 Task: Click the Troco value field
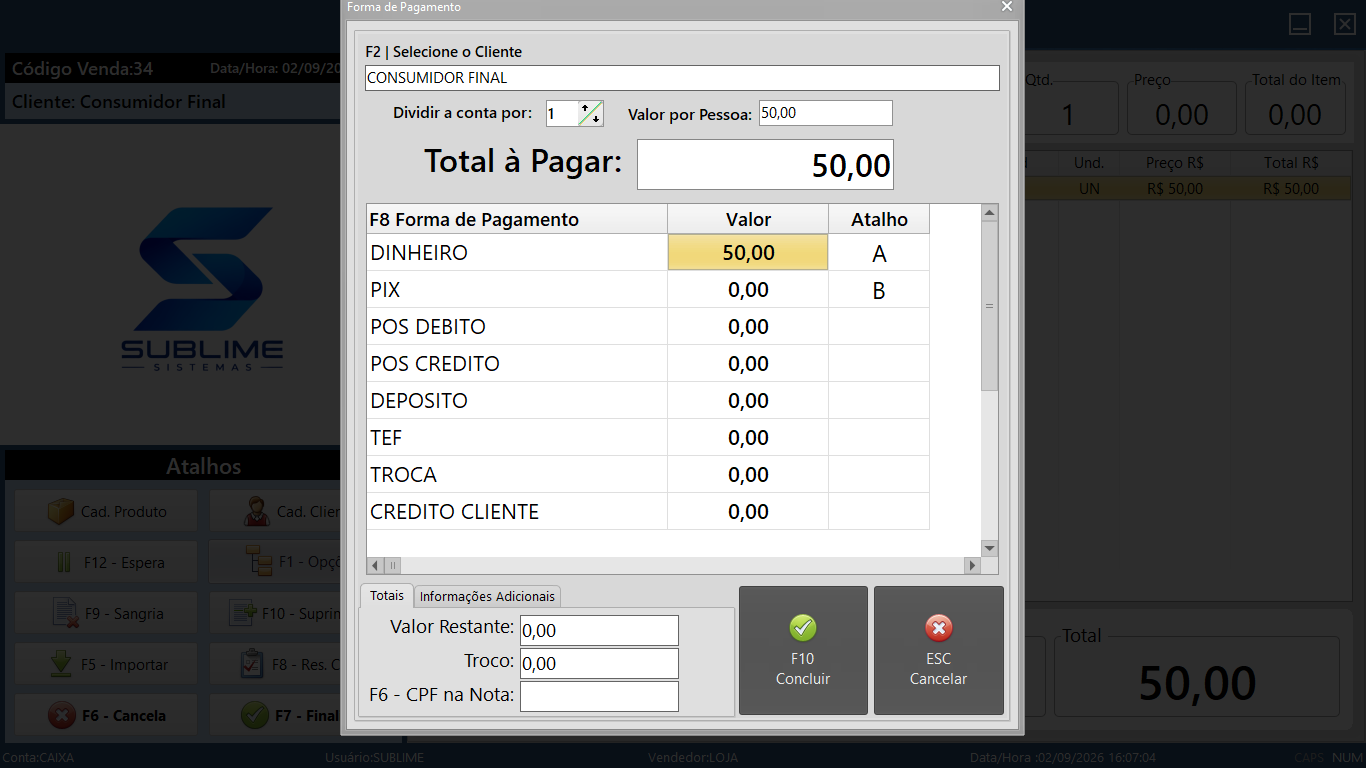click(599, 663)
